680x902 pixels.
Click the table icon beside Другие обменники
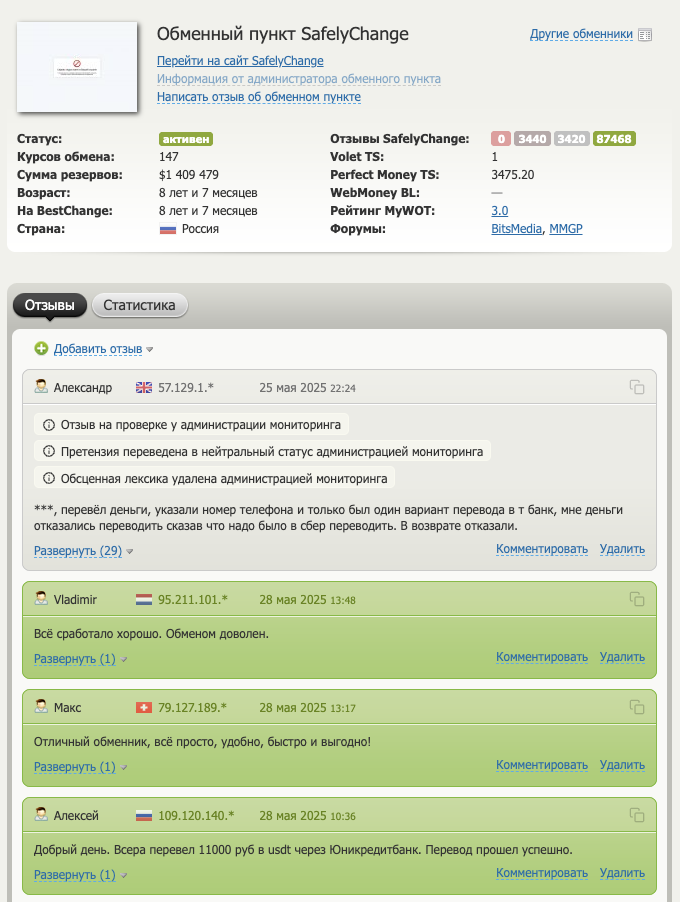(645, 35)
